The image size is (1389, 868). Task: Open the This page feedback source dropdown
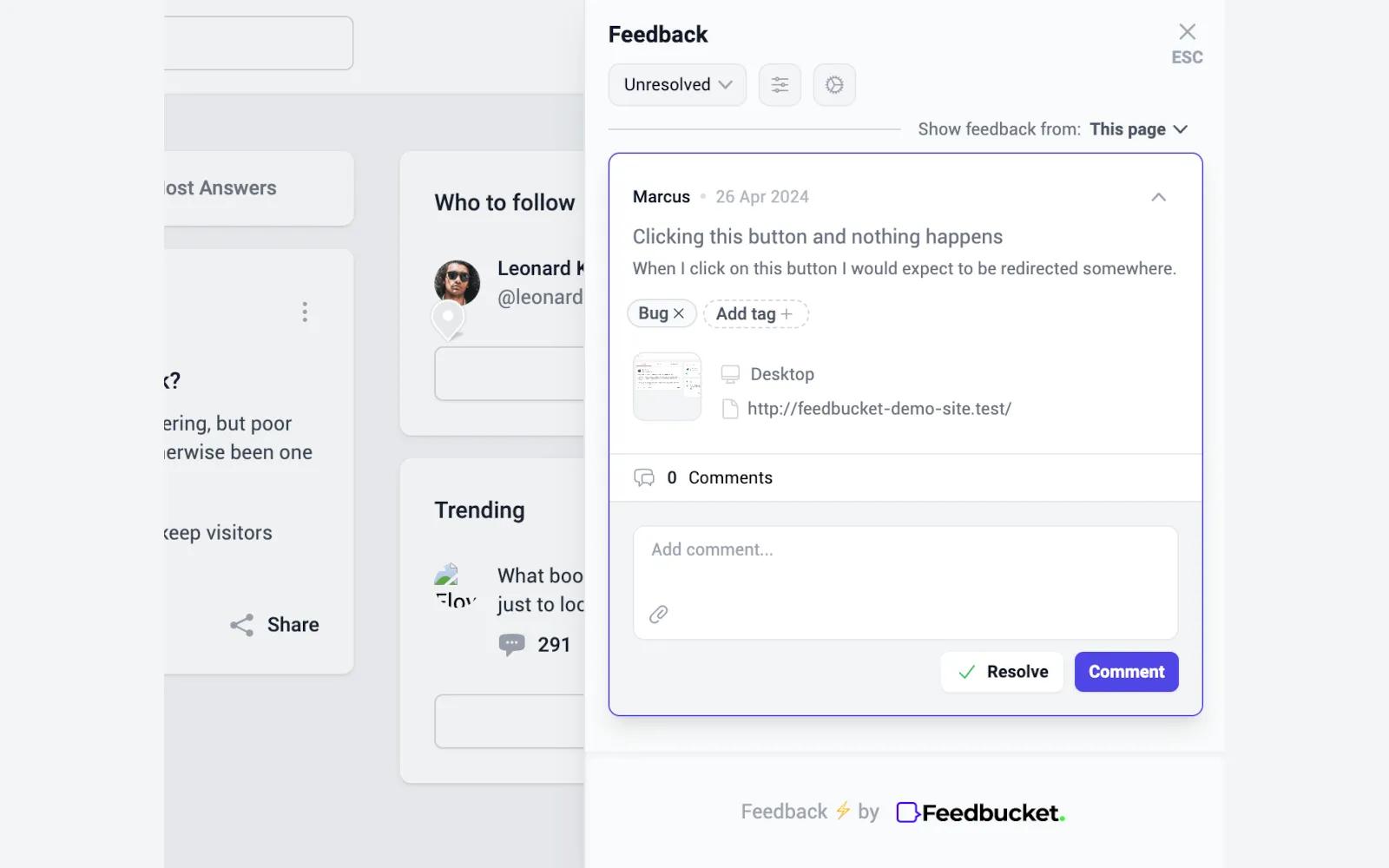tap(1138, 129)
